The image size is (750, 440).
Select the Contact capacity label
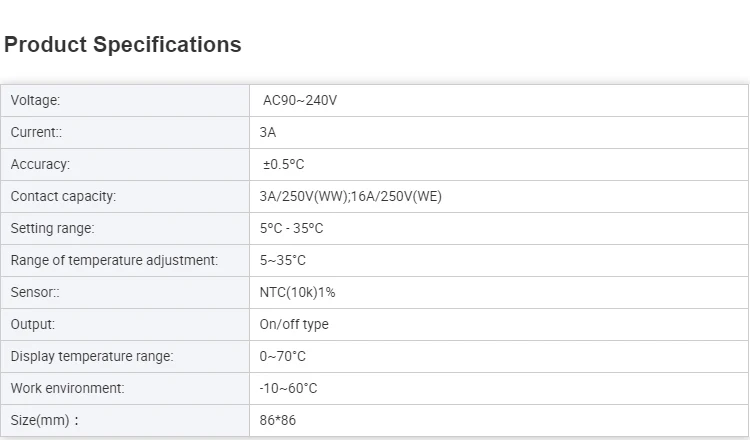click(63, 197)
